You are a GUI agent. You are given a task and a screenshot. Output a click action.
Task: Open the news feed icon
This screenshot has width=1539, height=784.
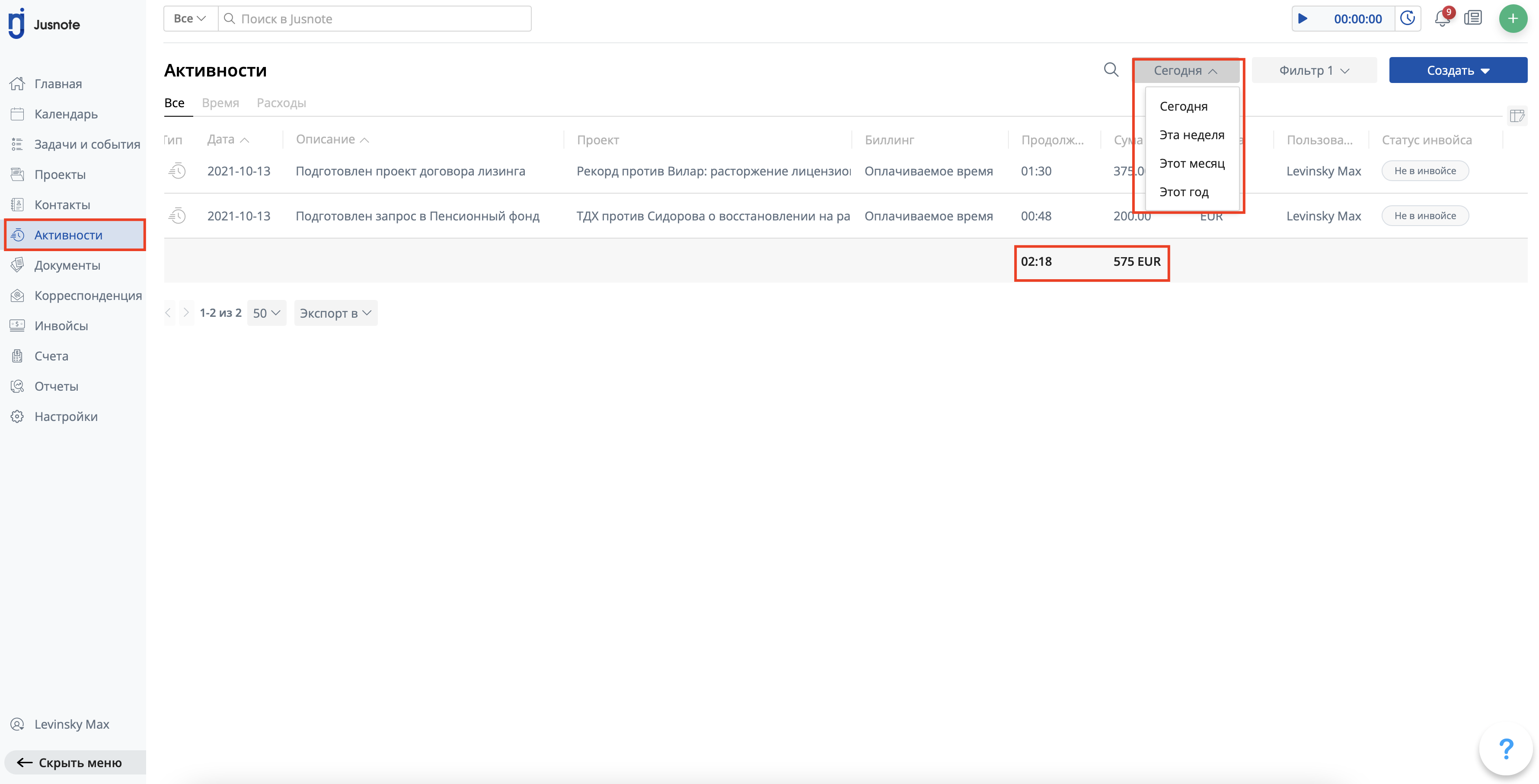click(1473, 18)
